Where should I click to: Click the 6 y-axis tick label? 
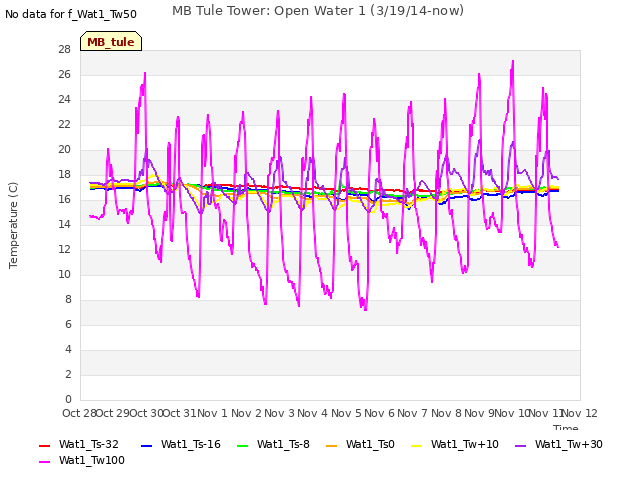point(68,324)
